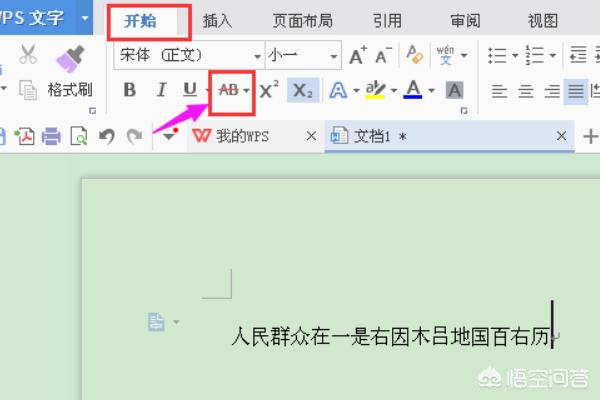Viewport: 600px width, 400px height.
Task: Increase font size with A+ button
Action: tap(358, 56)
